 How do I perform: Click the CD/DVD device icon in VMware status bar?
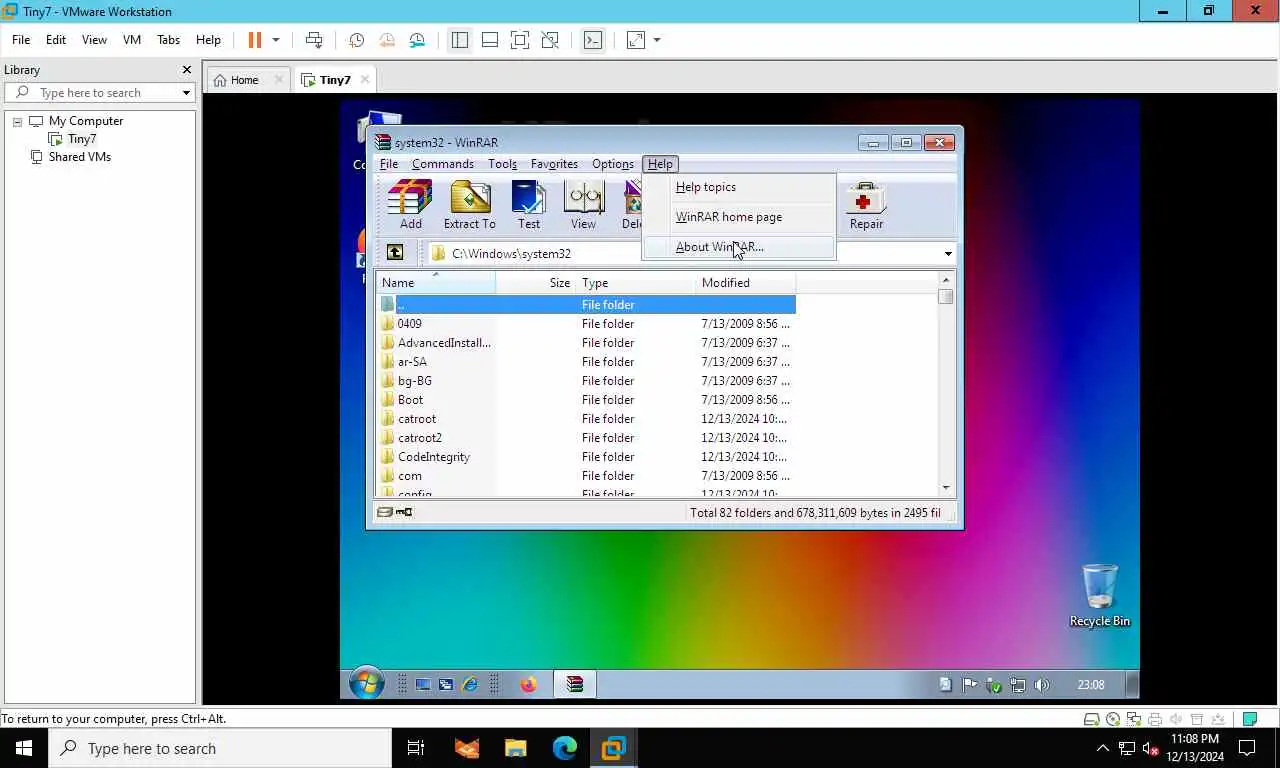tap(1113, 719)
